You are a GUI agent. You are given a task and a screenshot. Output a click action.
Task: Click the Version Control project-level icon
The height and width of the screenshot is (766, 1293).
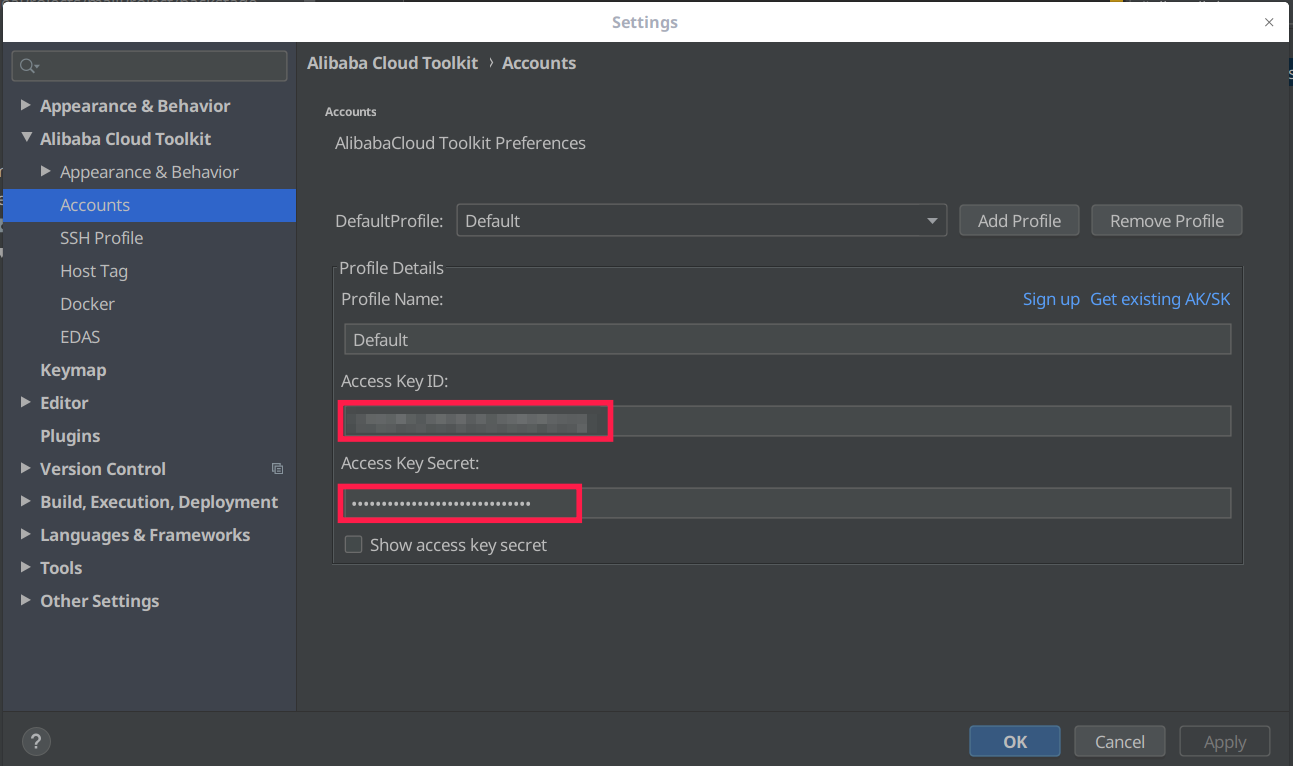[x=278, y=469]
